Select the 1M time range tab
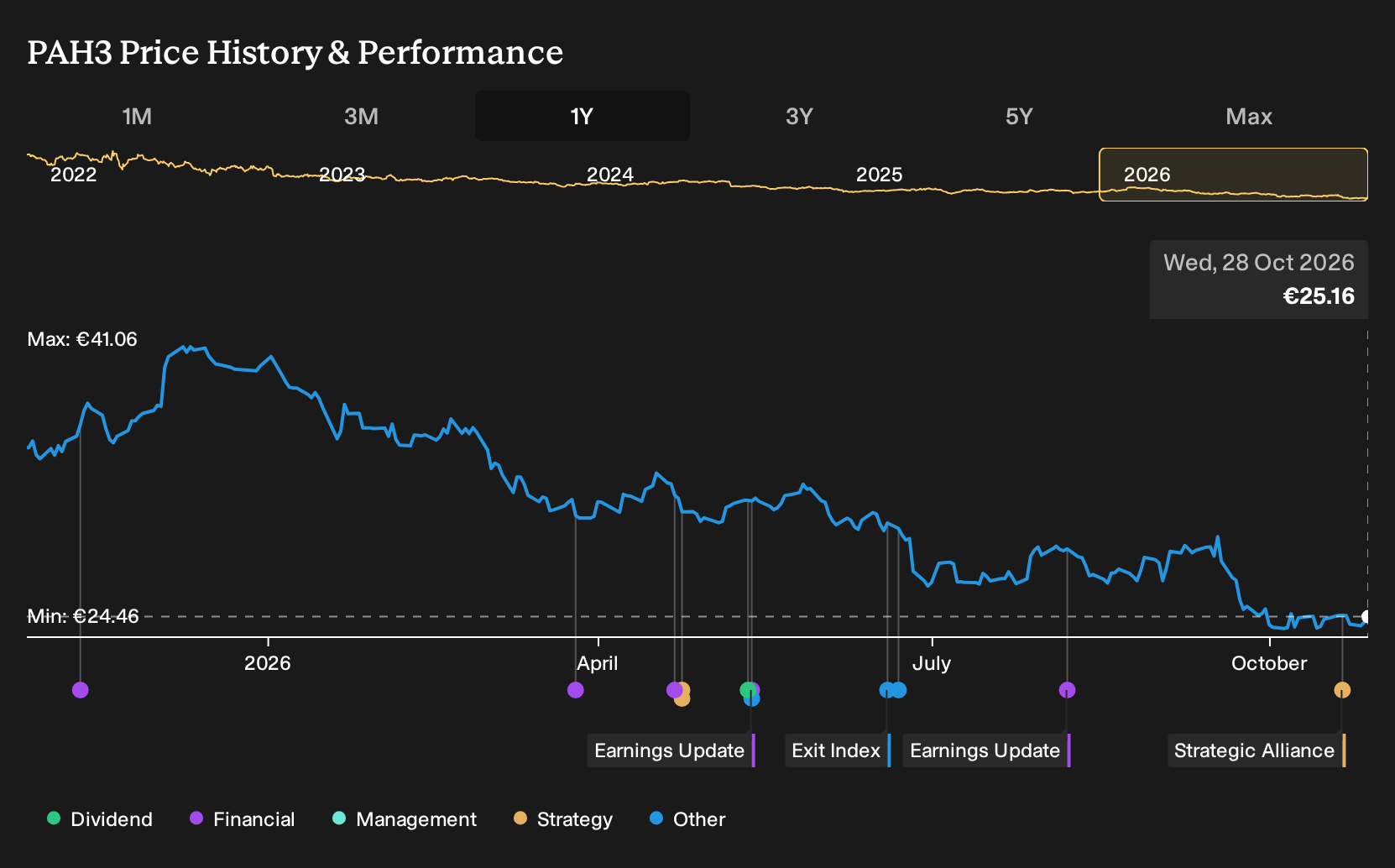Viewport: 1395px width, 868px height. (x=137, y=116)
